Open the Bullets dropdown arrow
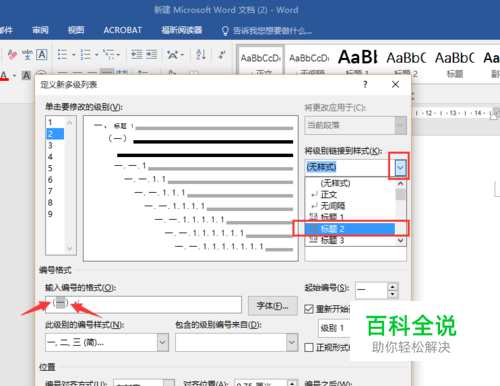This screenshot has width=500, height=386. (74, 55)
